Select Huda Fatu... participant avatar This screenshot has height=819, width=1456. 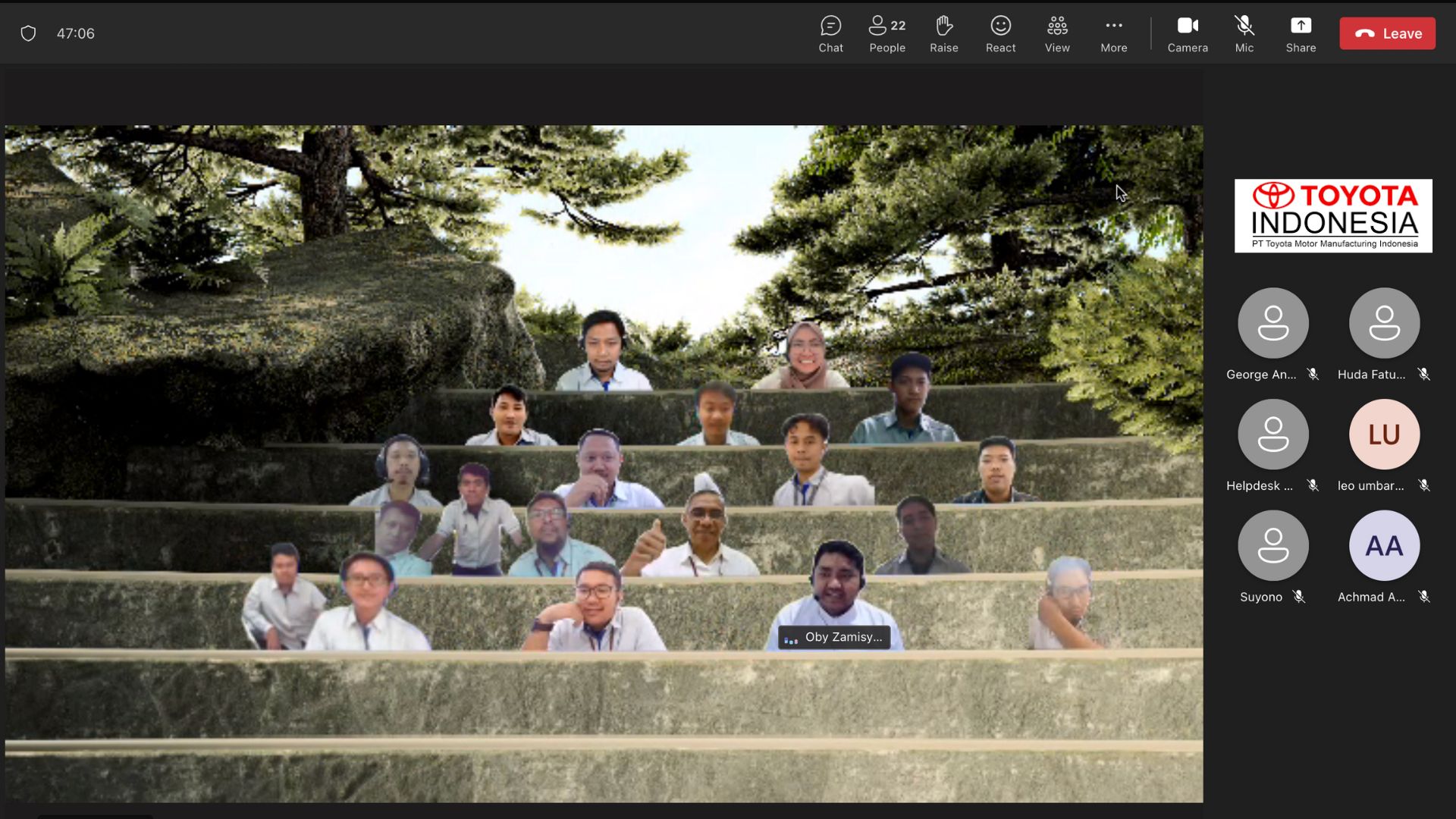(x=1384, y=323)
